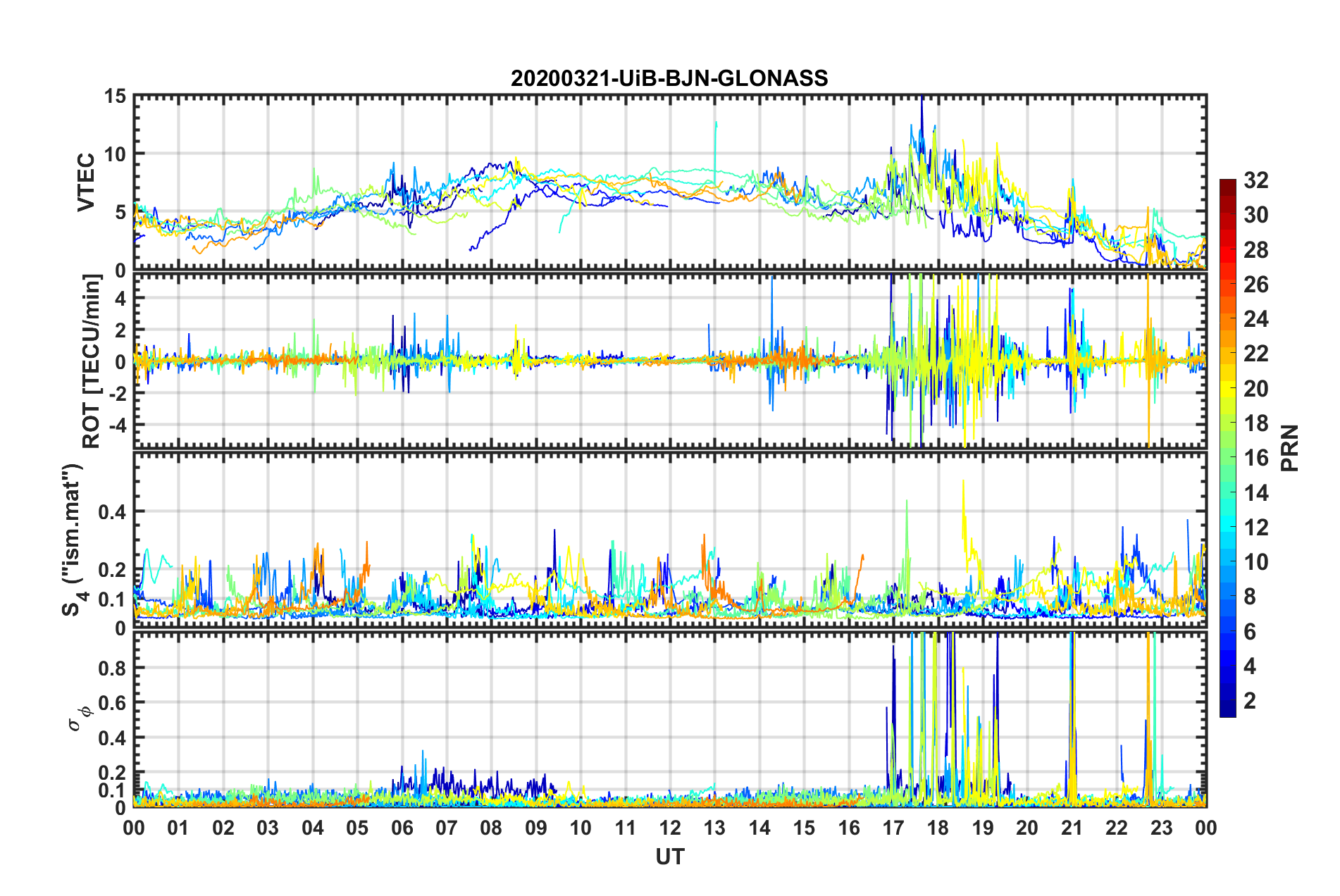1340x896 pixels.
Task: Click the 0.4 tick on the S4 axis
Action: click(x=112, y=511)
